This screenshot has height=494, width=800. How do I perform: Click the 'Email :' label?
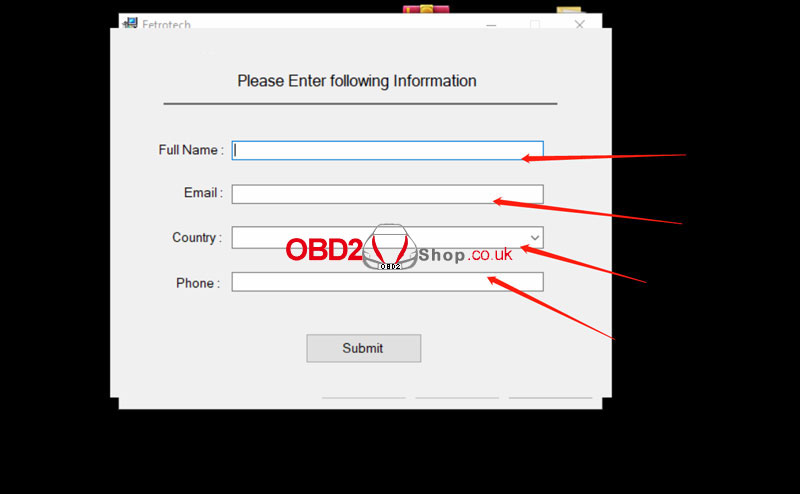tap(204, 193)
